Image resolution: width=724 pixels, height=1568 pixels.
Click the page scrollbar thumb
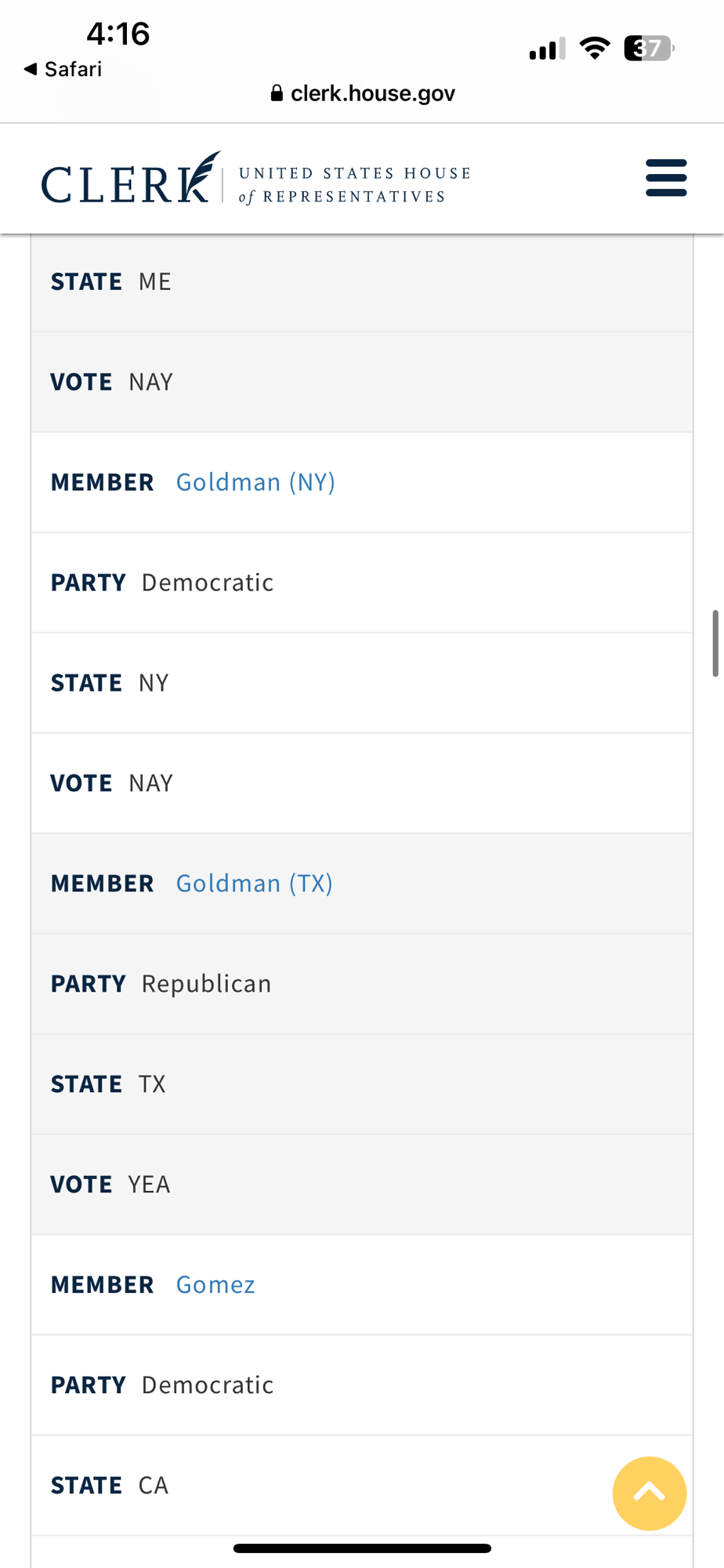[715, 643]
